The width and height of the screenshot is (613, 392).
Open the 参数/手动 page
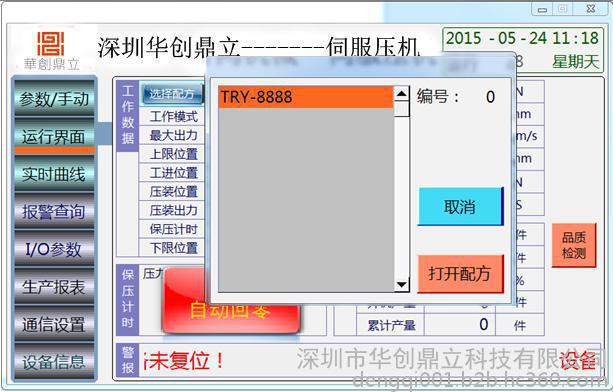(54, 98)
